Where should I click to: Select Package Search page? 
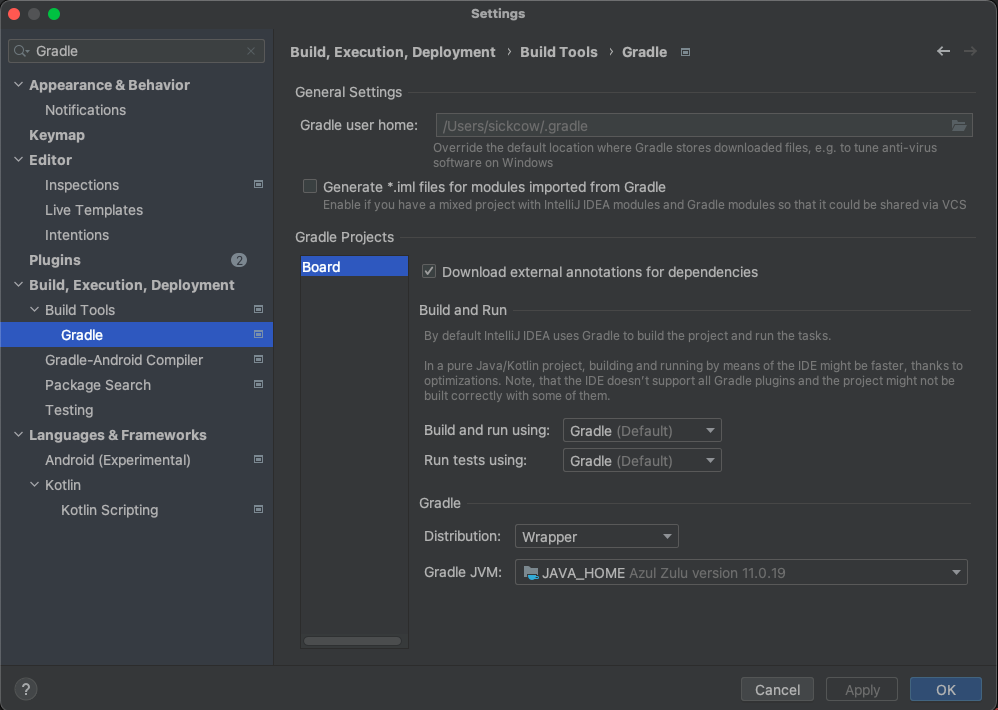[98, 385]
